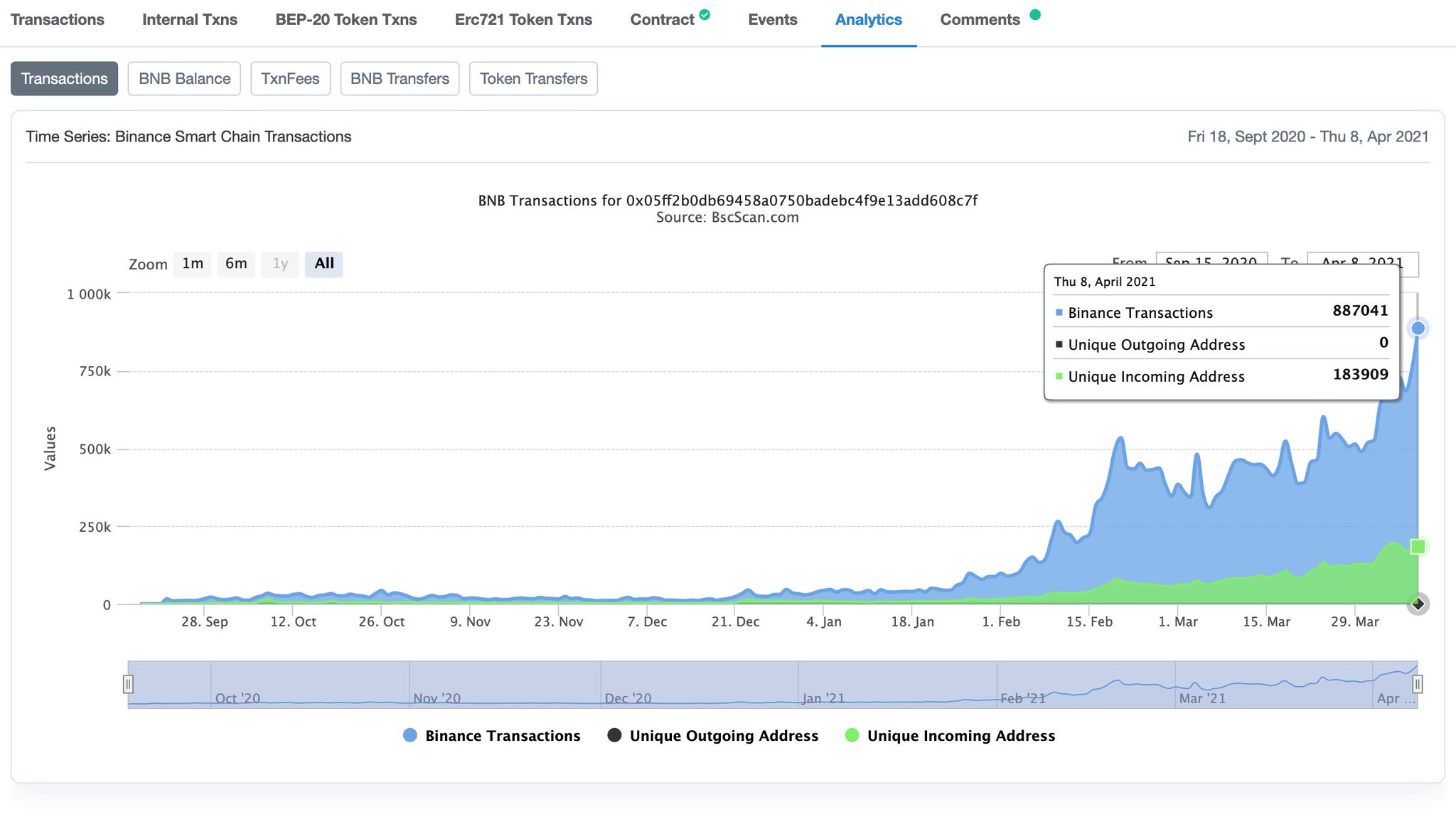Click the Values y-axis title
1456x839 pixels.
(50, 448)
